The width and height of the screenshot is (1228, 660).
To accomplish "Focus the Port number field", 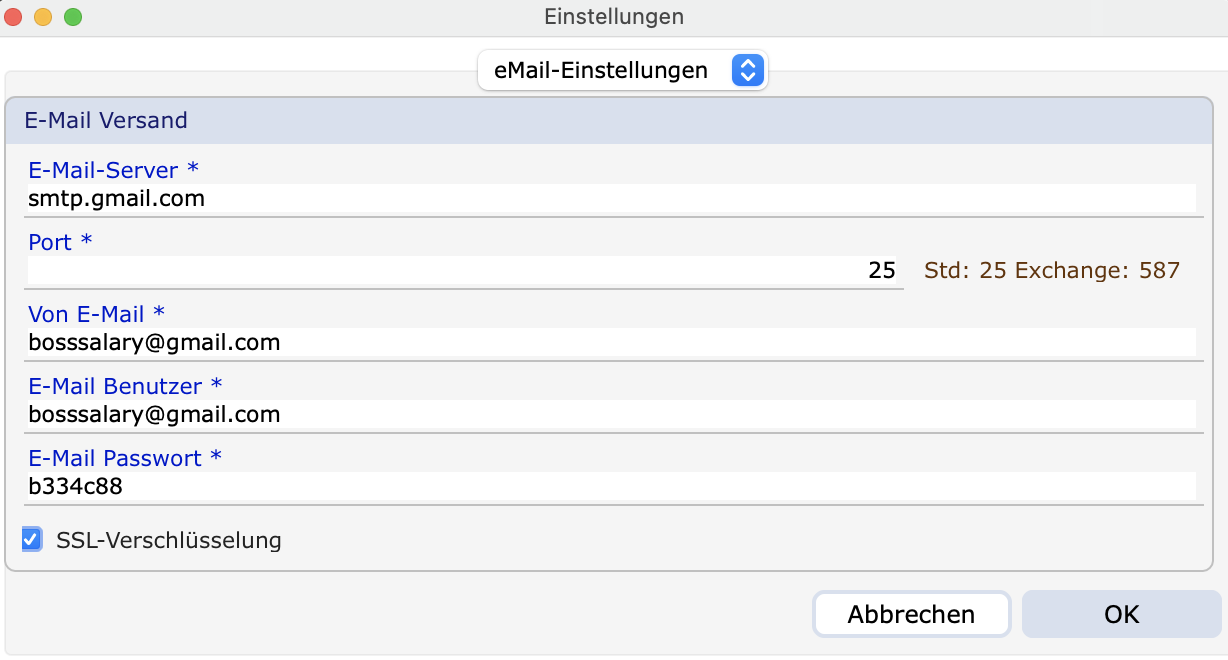I will [465, 270].
